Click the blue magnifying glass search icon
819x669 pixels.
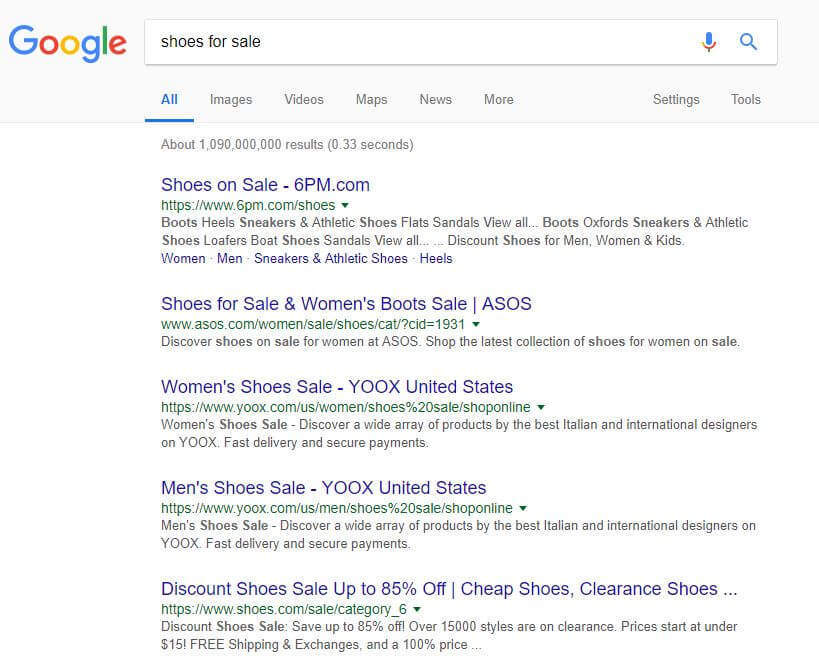[x=748, y=41]
